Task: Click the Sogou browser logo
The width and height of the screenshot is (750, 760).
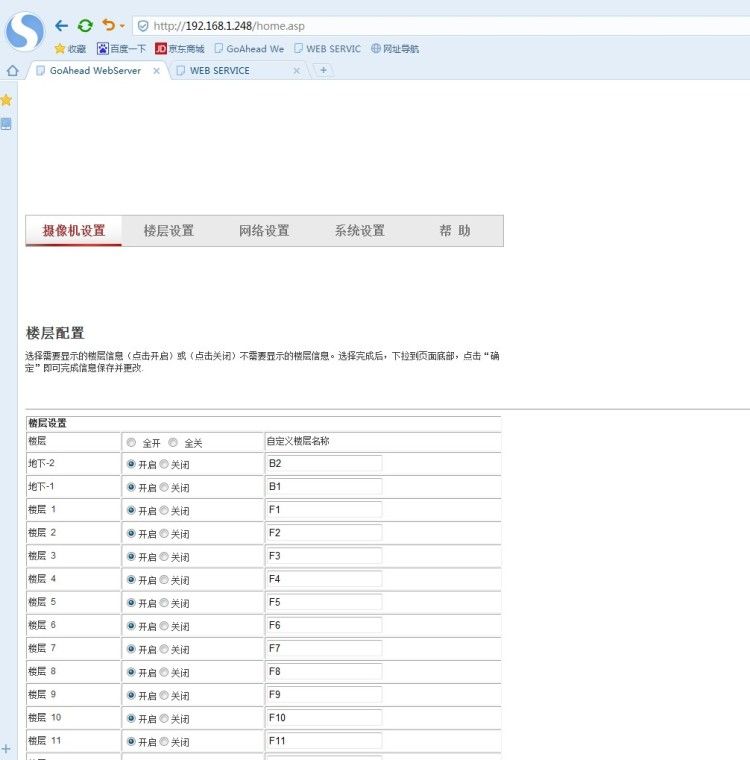Action: click(x=24, y=32)
